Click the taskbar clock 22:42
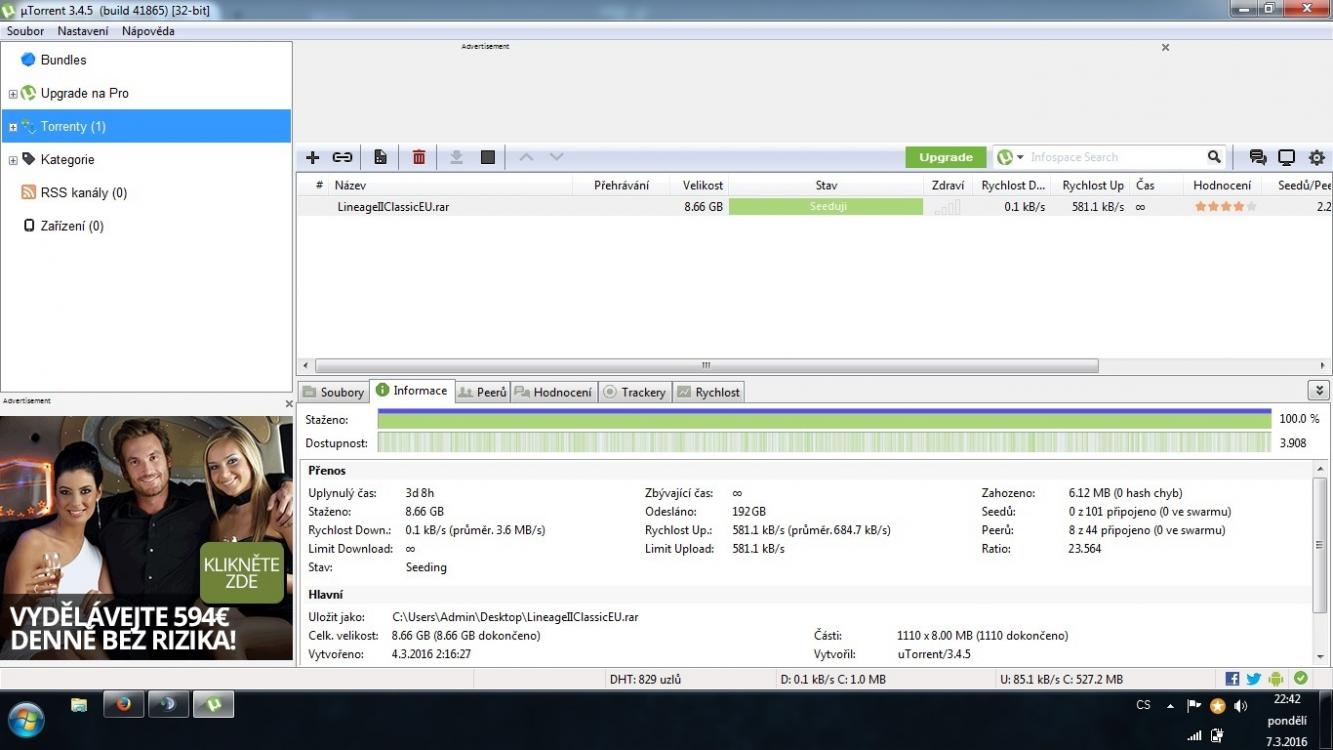The height and width of the screenshot is (750, 1333). click(x=1287, y=699)
